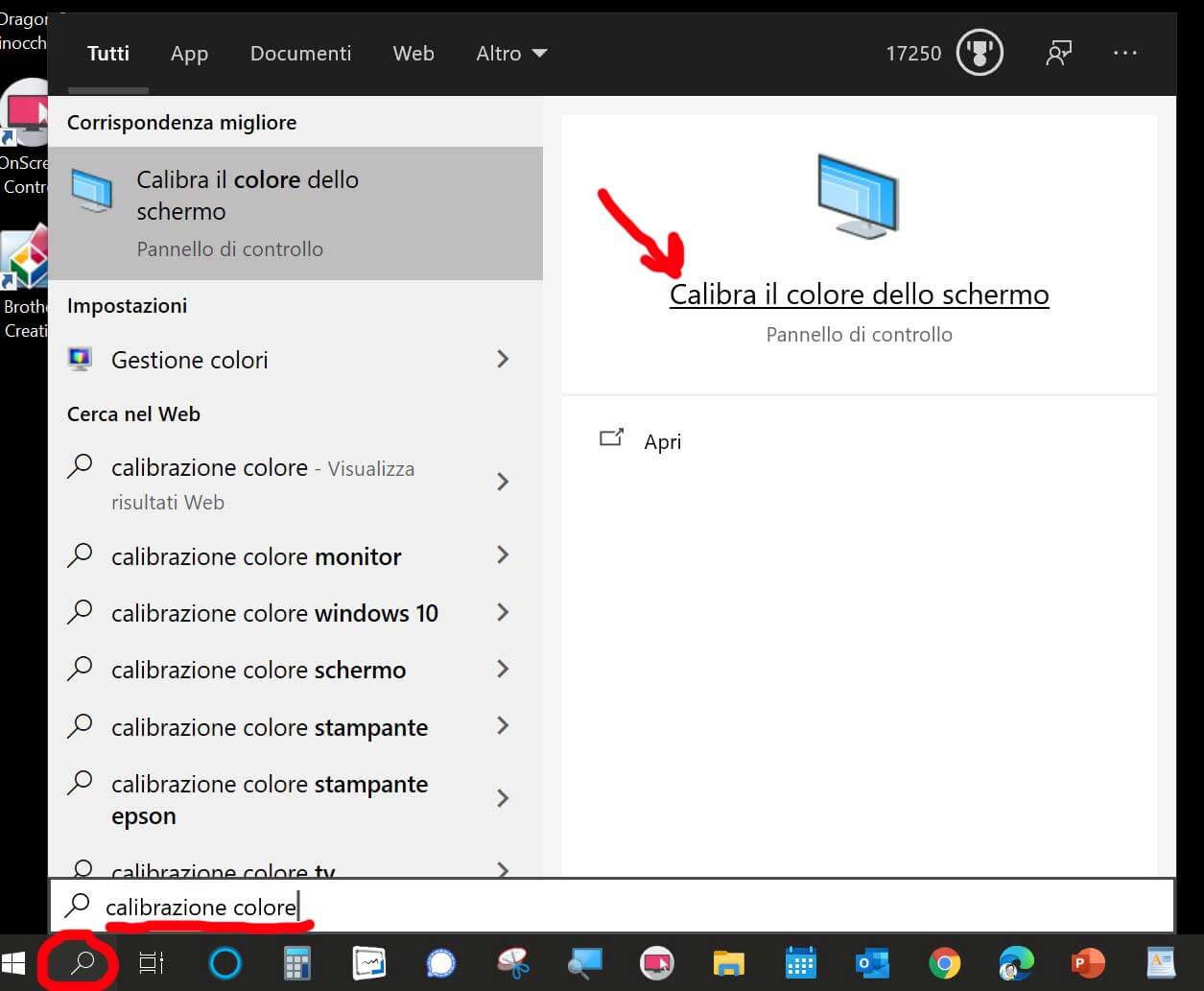Click the Windows Start button
Image resolution: width=1204 pixels, height=991 pixels.
click(x=13, y=962)
